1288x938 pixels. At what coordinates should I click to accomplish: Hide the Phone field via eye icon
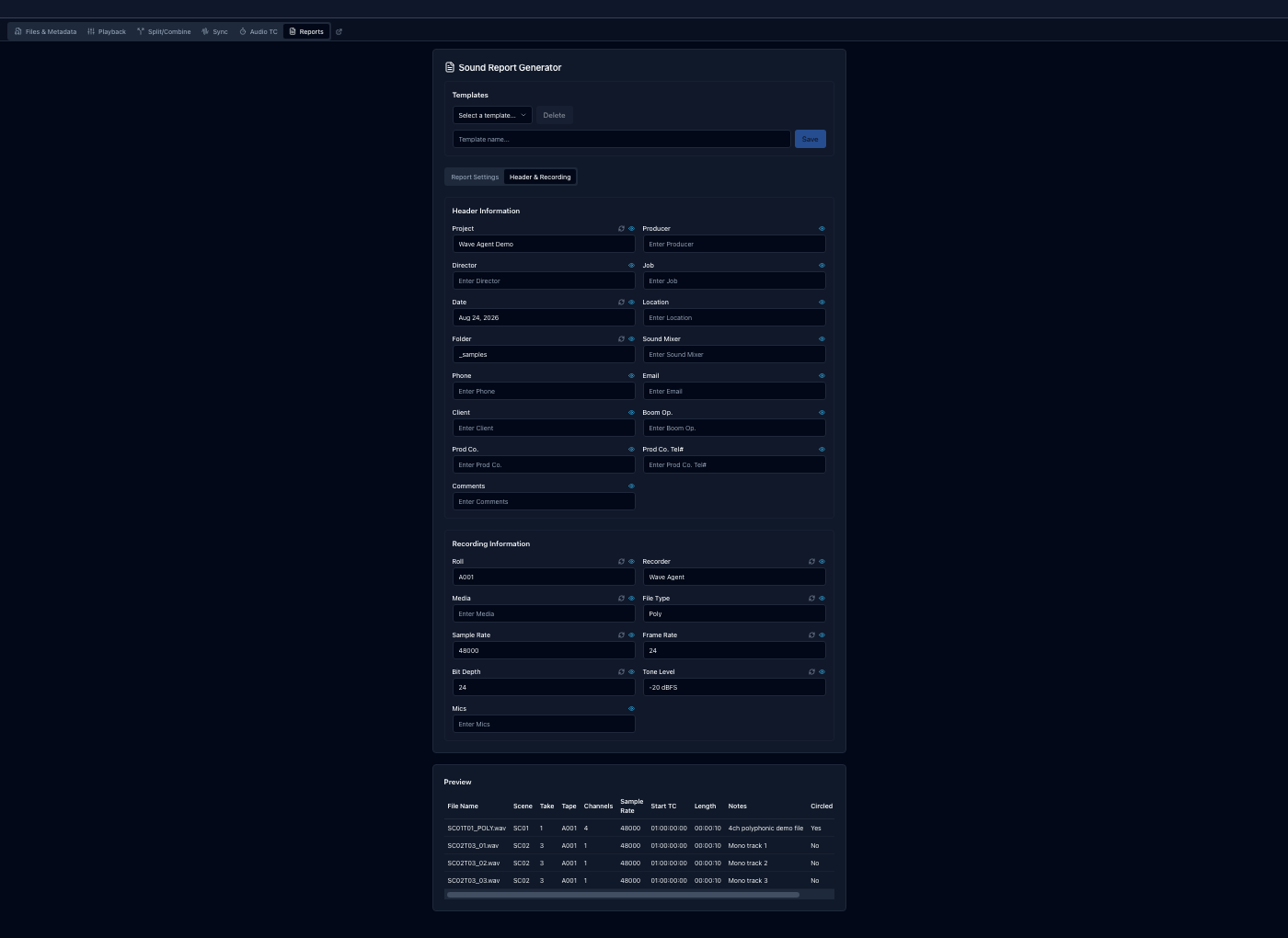click(x=631, y=375)
